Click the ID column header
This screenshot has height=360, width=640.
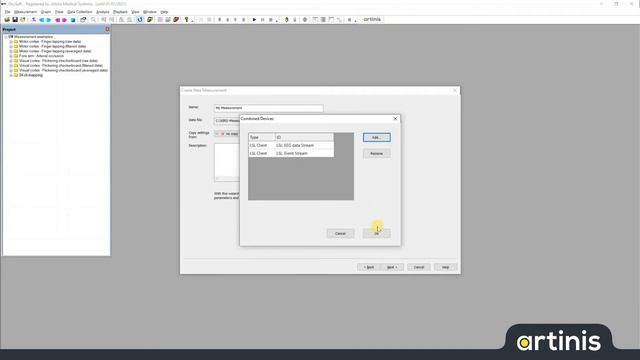pyautogui.click(x=304, y=137)
